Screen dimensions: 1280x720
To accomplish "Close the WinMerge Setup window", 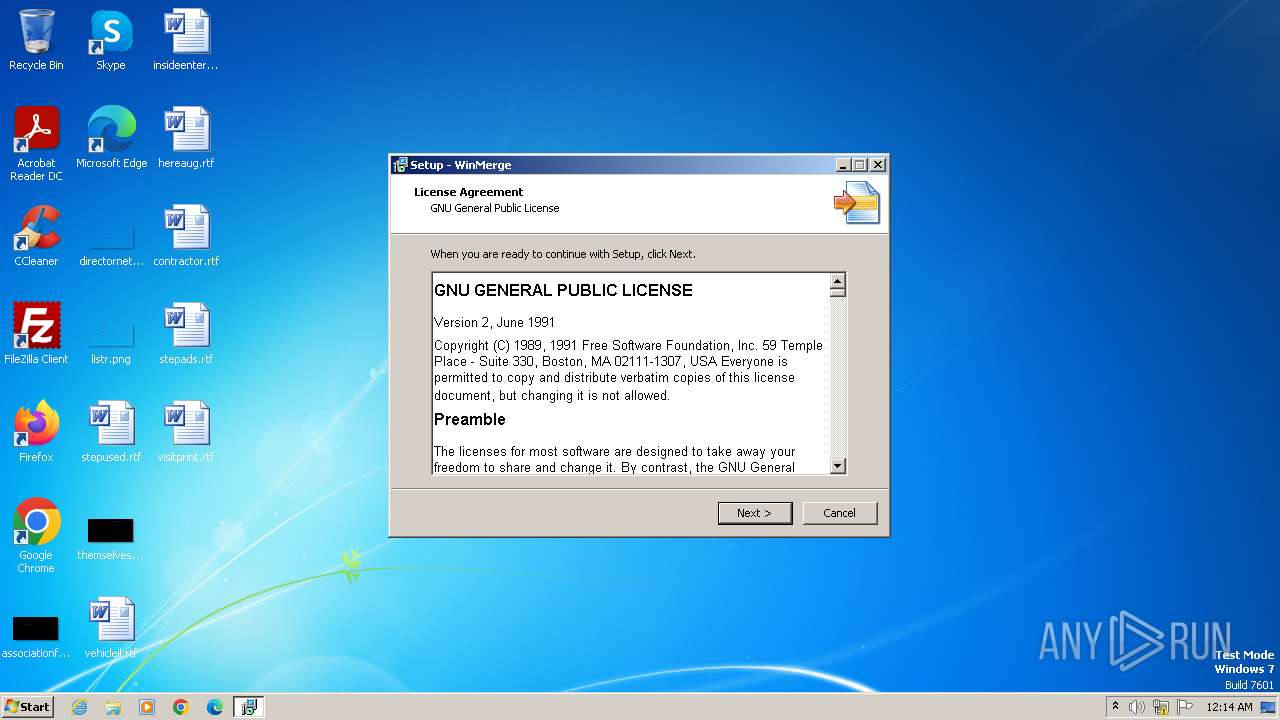I will click(878, 165).
